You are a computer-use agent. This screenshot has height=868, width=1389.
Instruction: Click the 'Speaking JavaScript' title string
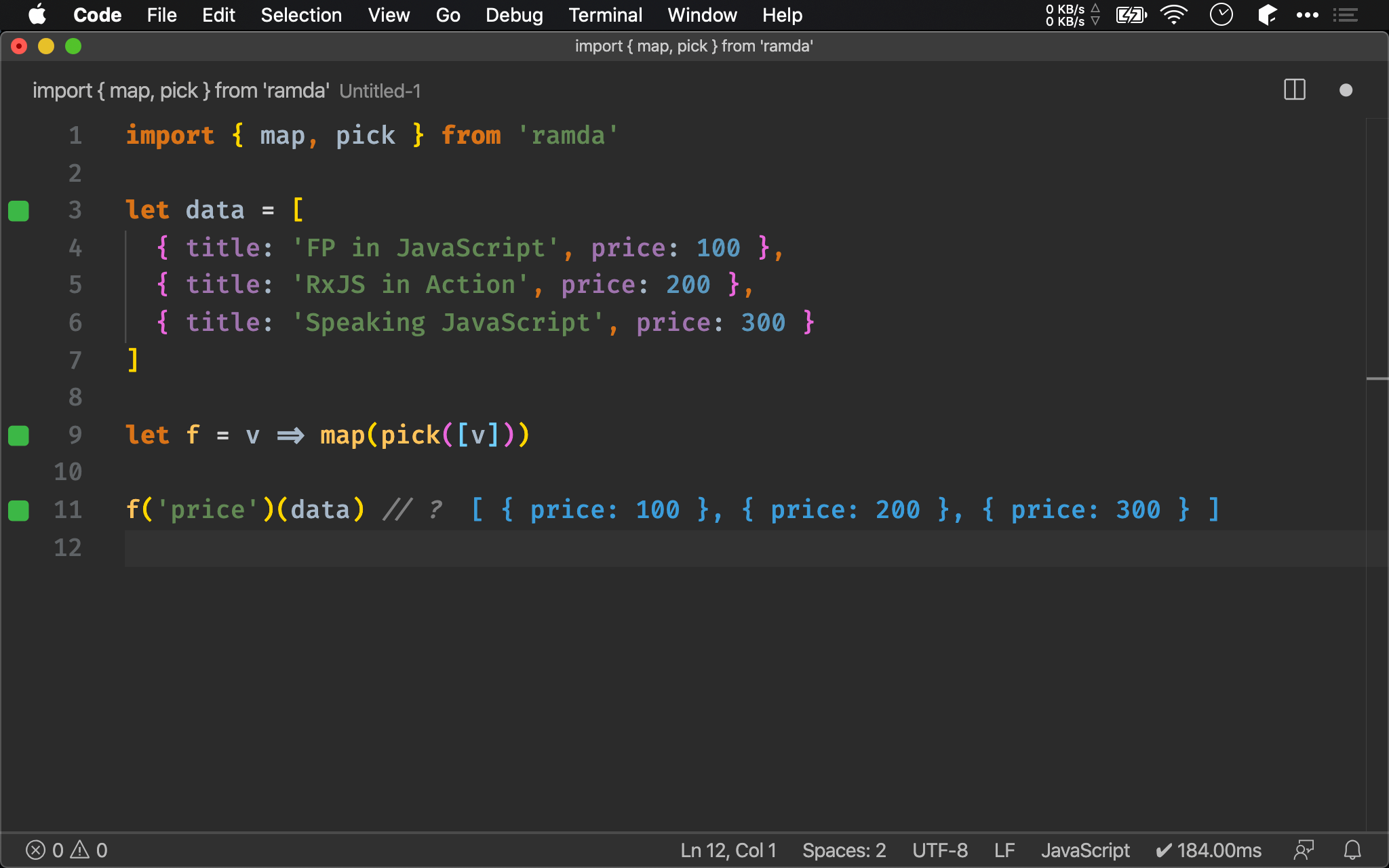pyautogui.click(x=448, y=323)
